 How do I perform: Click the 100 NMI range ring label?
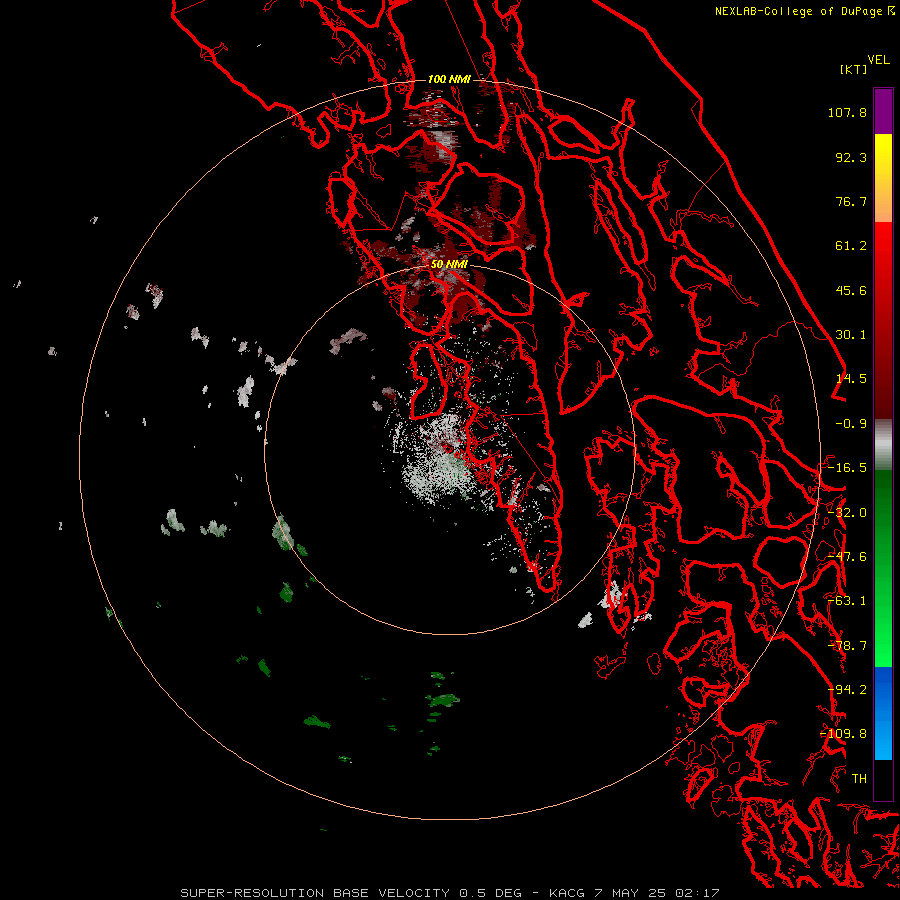click(449, 79)
